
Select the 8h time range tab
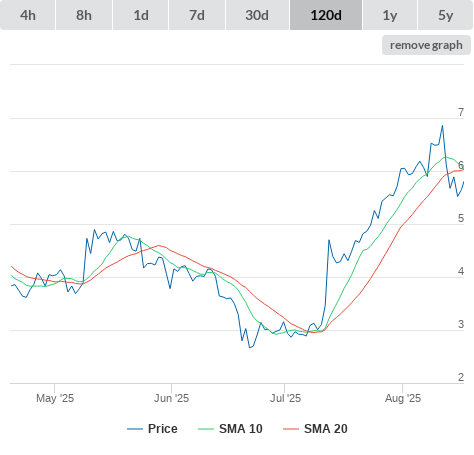point(84,15)
